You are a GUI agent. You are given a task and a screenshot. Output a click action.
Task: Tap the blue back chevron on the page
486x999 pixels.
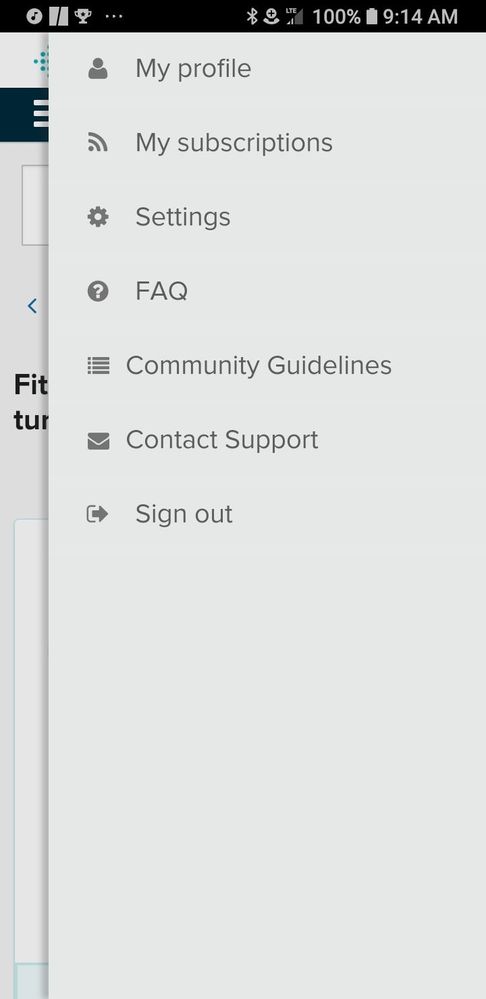tap(32, 306)
